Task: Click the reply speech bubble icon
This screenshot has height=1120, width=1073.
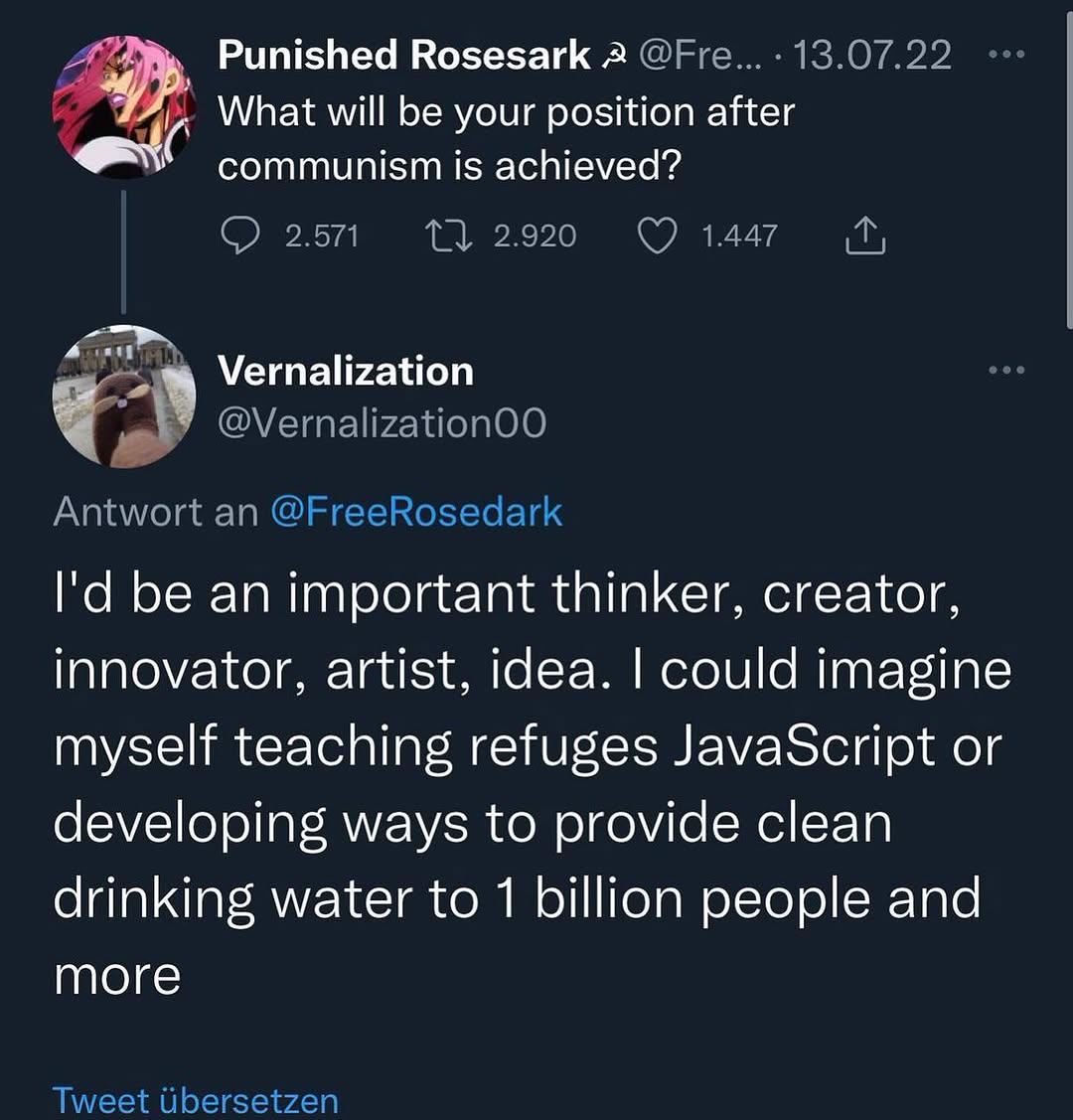Action: (x=236, y=237)
